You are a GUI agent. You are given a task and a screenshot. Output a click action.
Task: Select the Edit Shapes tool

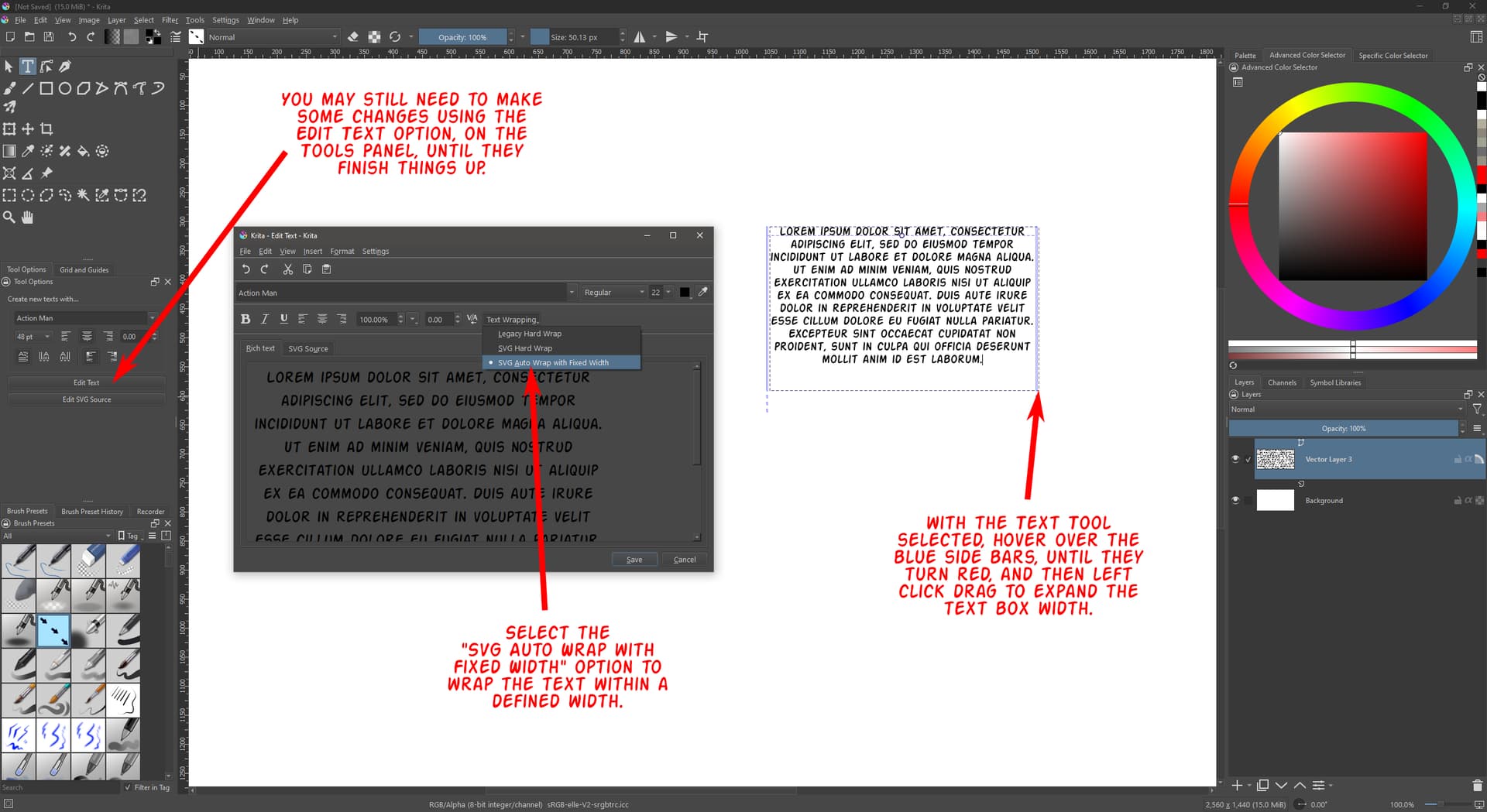(46, 67)
